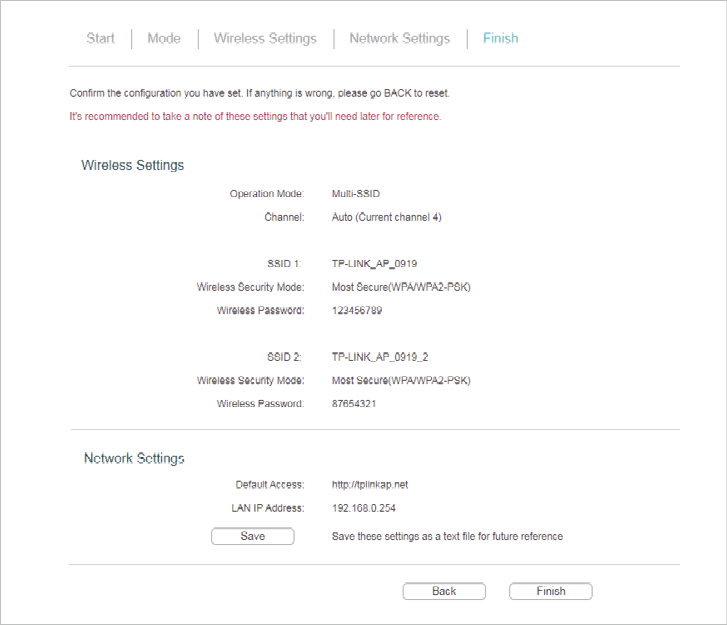Go to the Start wizard step

(x=100, y=38)
